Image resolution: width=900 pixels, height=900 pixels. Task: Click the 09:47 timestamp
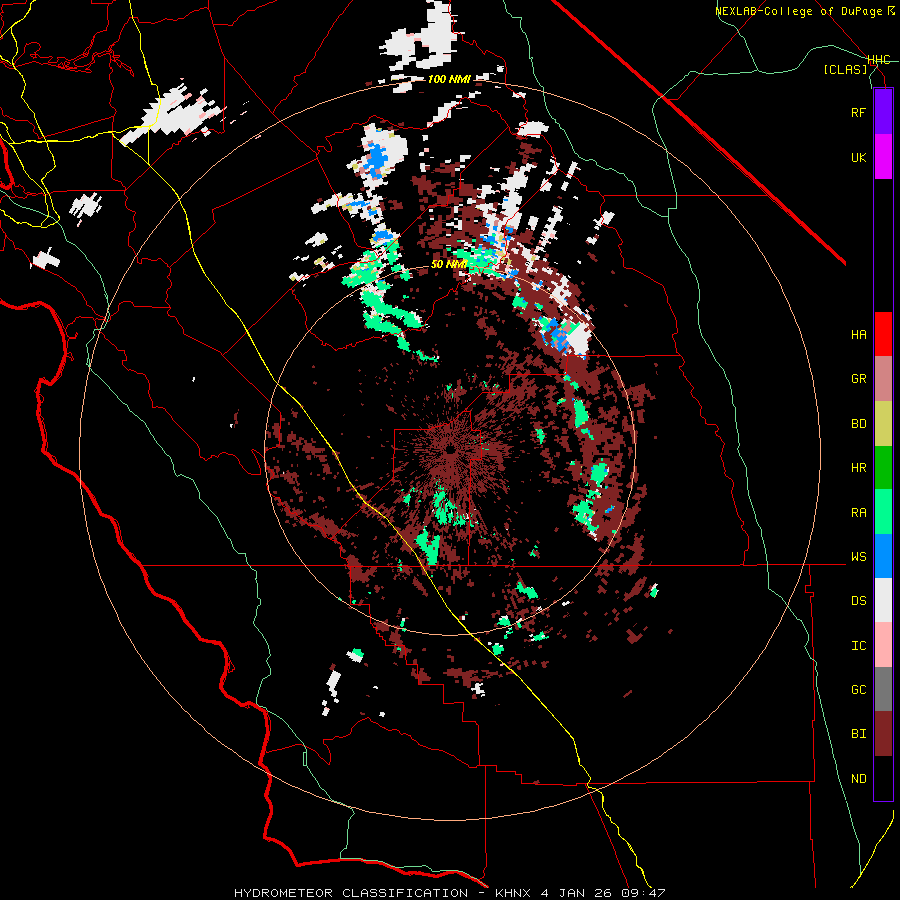643,893
